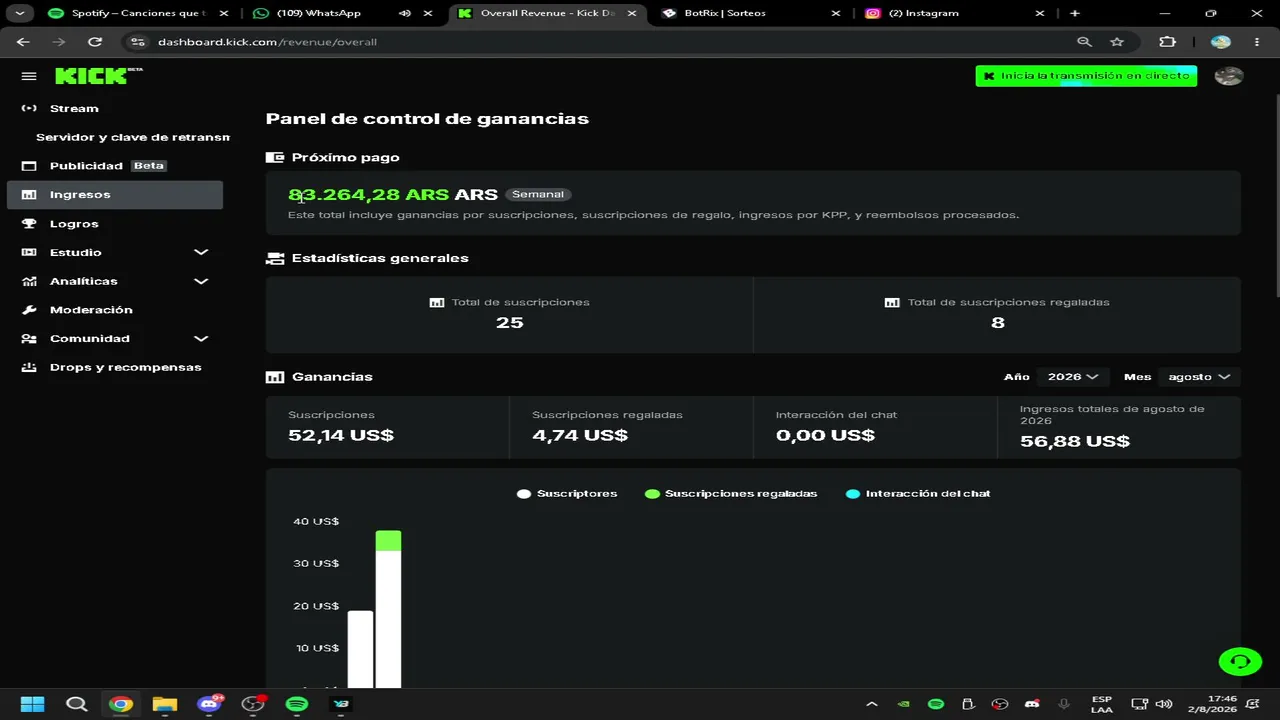Click the green support chat bubble
This screenshot has height=720, width=1280.
tap(1240, 661)
